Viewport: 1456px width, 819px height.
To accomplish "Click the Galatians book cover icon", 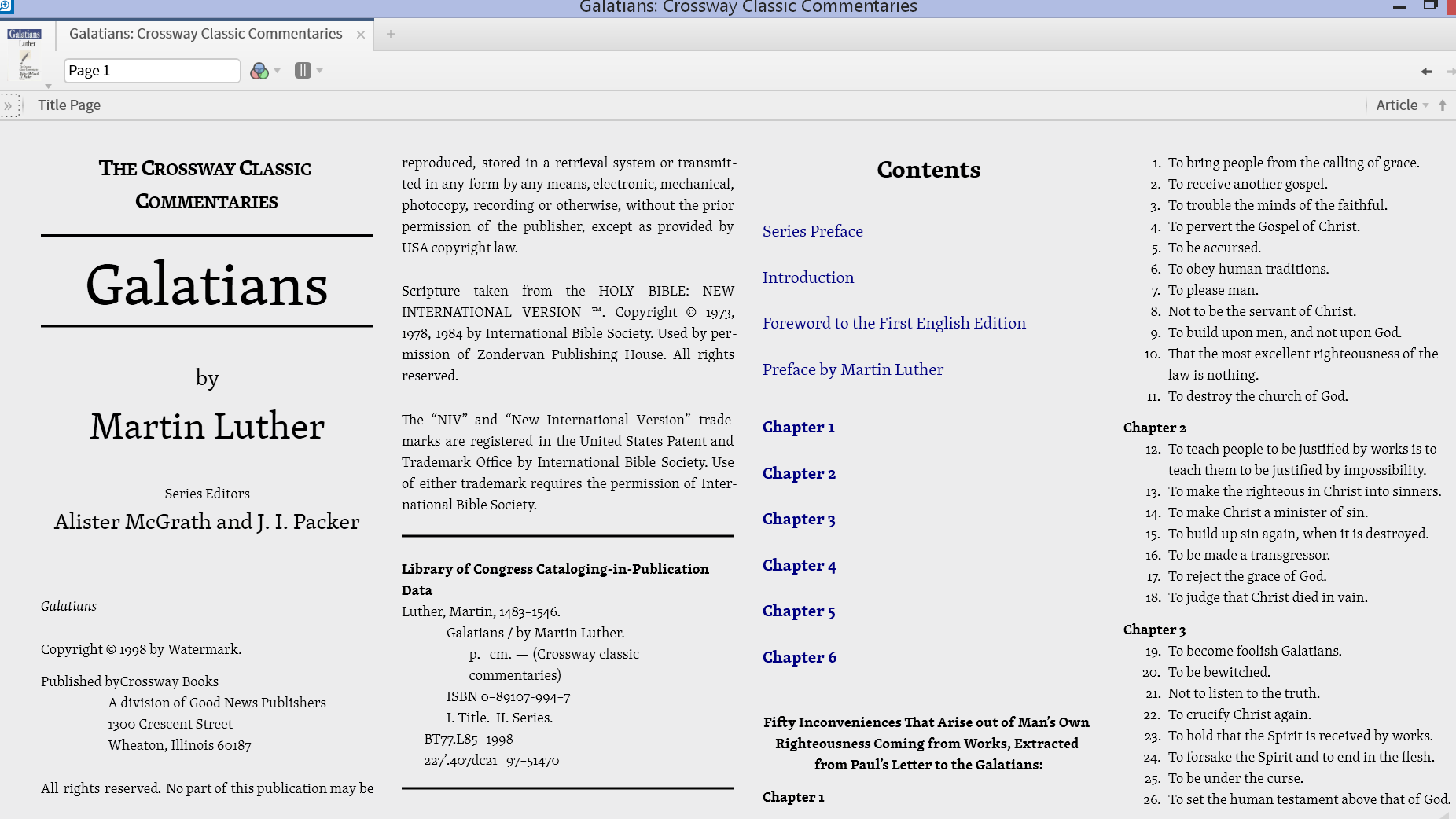I will [26, 55].
